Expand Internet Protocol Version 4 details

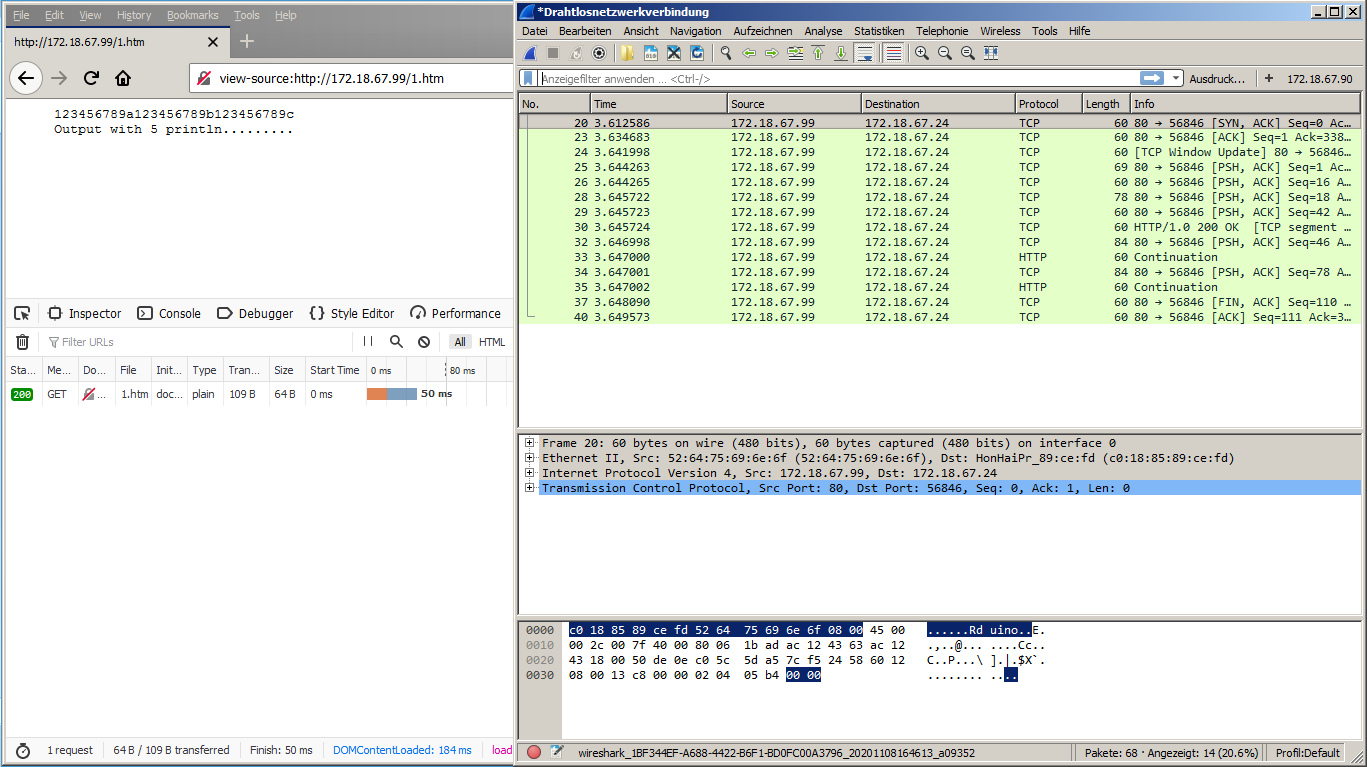pos(529,473)
